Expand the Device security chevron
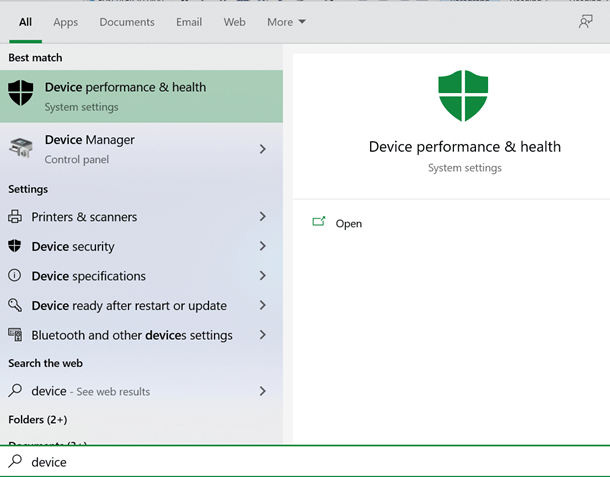Image resolution: width=610 pixels, height=477 pixels. [x=263, y=246]
